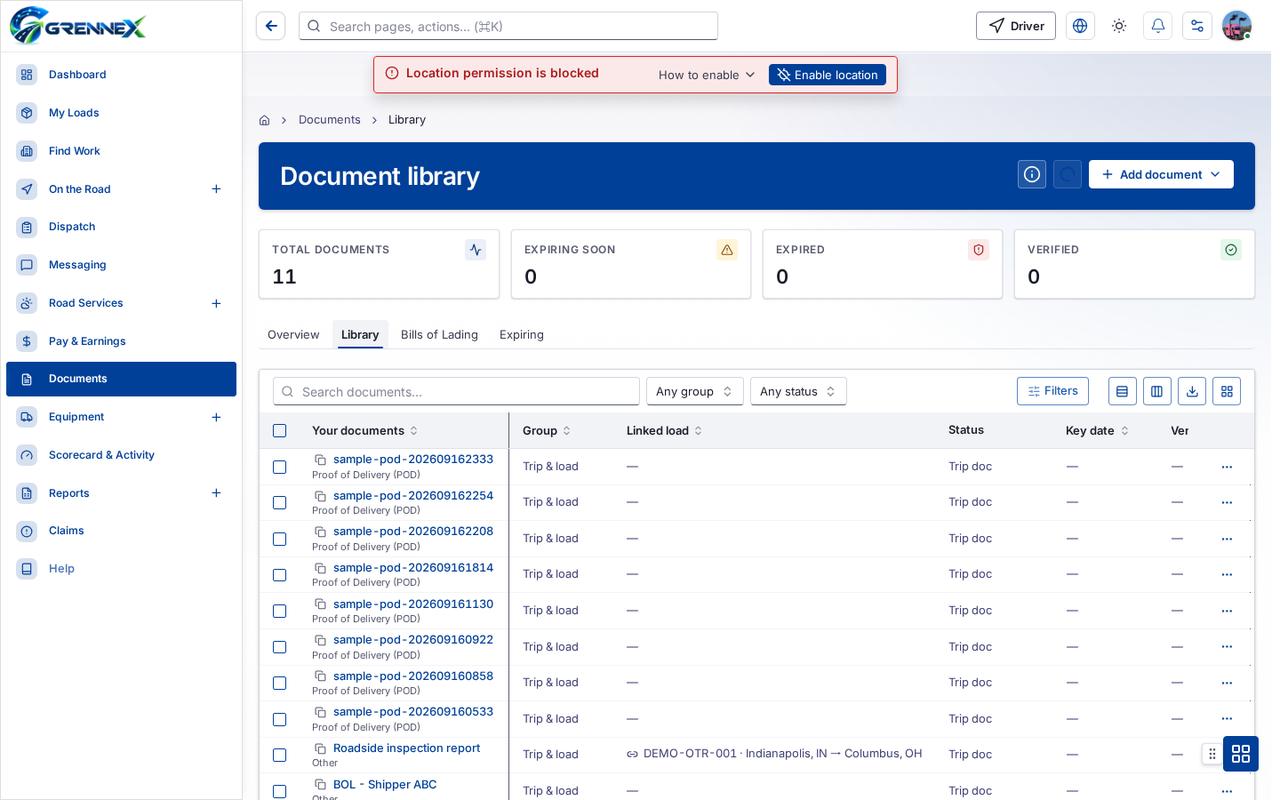The width and height of the screenshot is (1280, 800).
Task: Check the box for sample-pod-202609161814
Action: tap(280, 575)
